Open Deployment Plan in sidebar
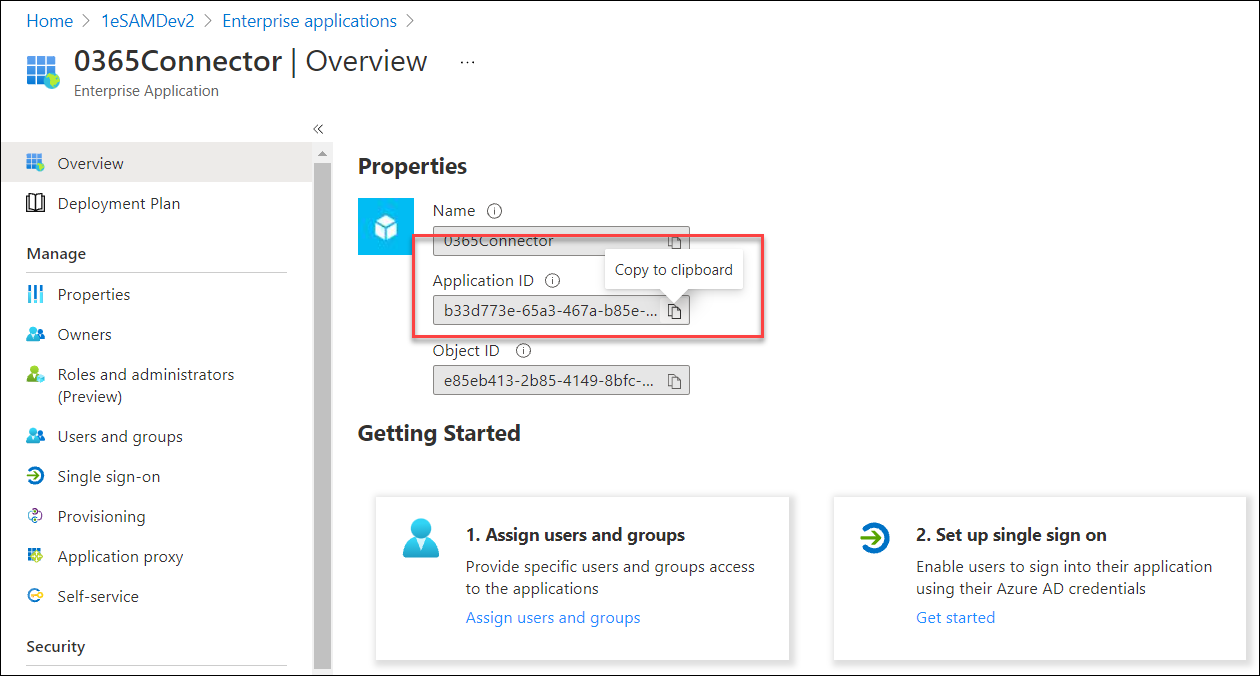1260x676 pixels. [x=118, y=204]
